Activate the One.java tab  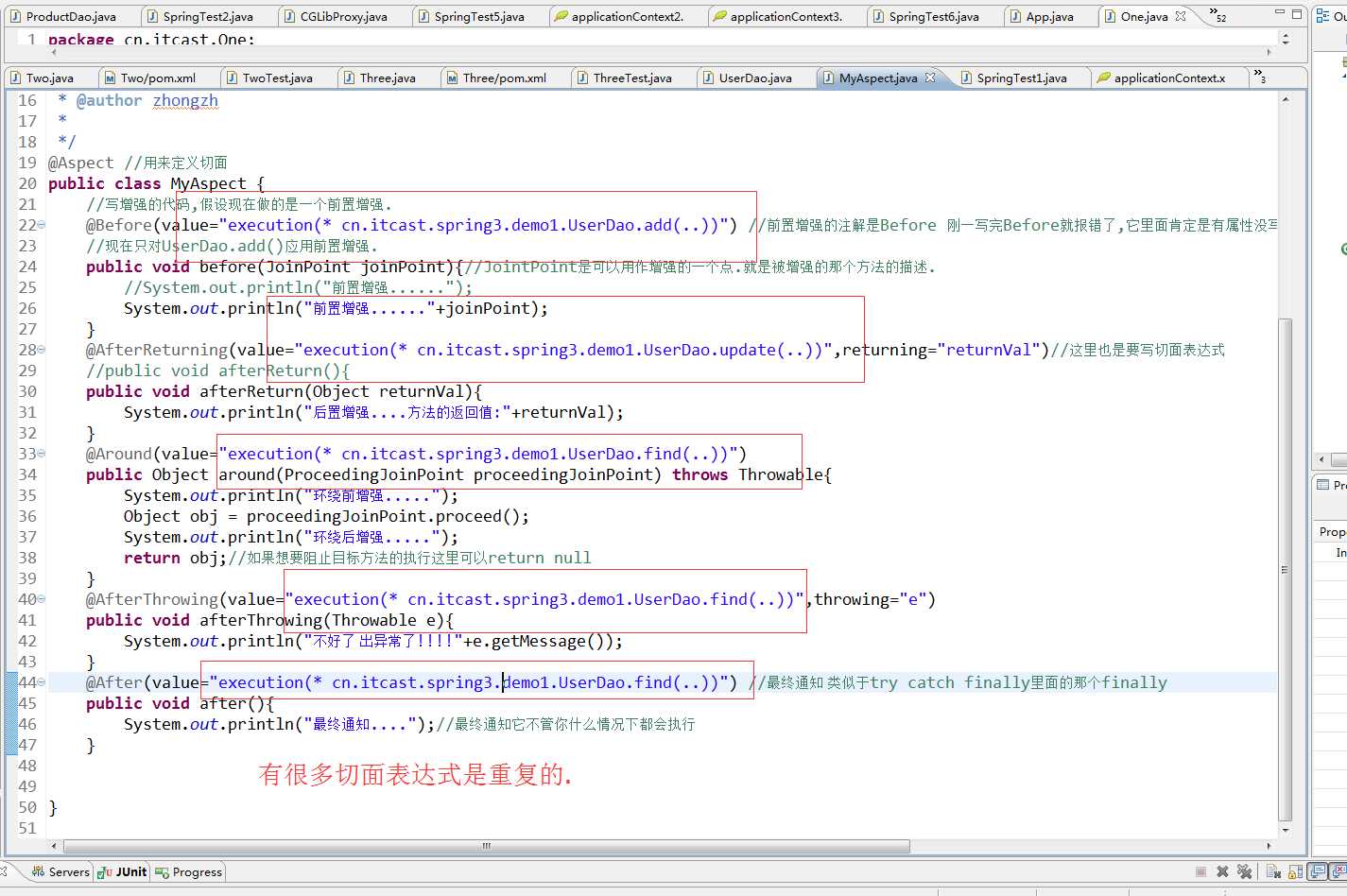click(x=1144, y=16)
